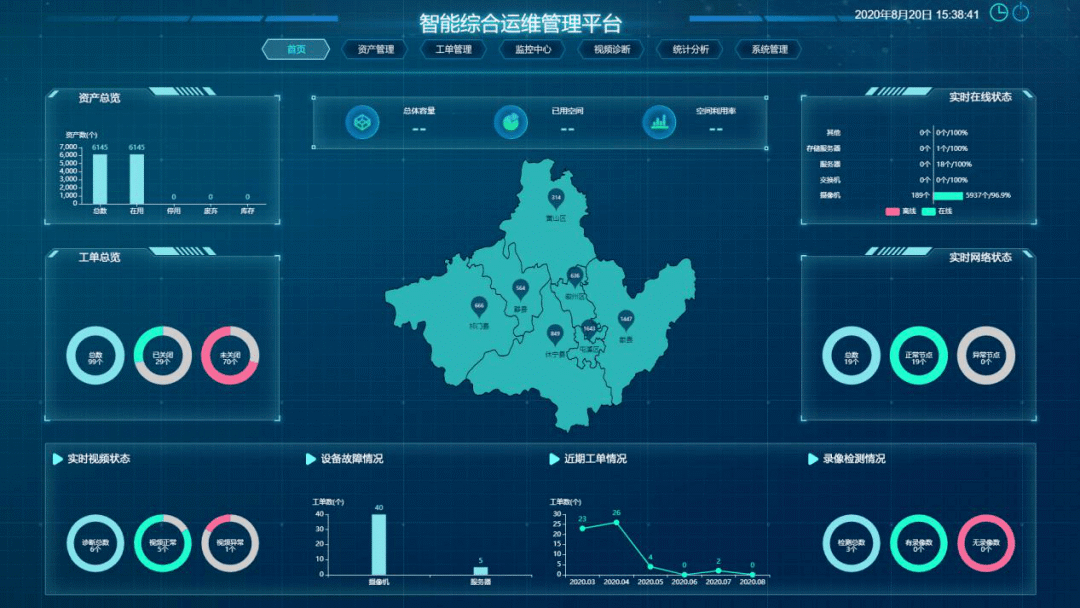Click the 库存 axis label in 资产总览
The image size is (1080, 608).
point(247,211)
